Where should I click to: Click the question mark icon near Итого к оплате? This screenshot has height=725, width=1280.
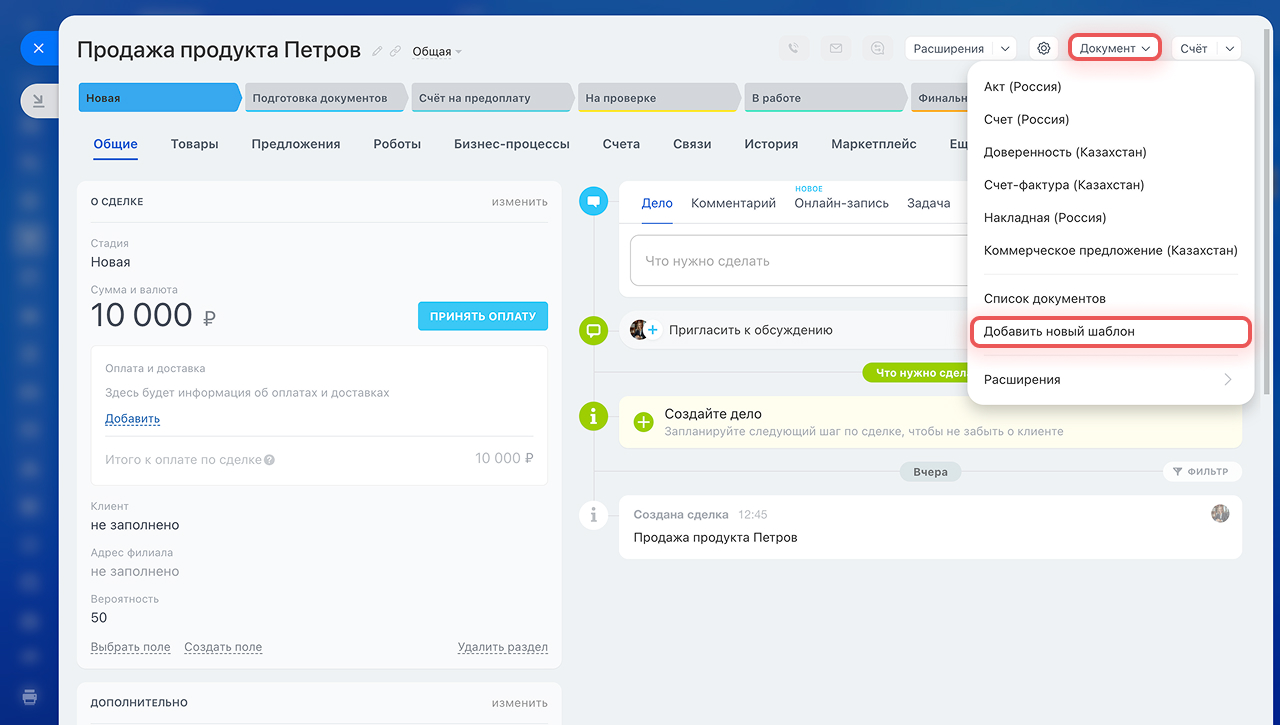pyautogui.click(x=269, y=460)
